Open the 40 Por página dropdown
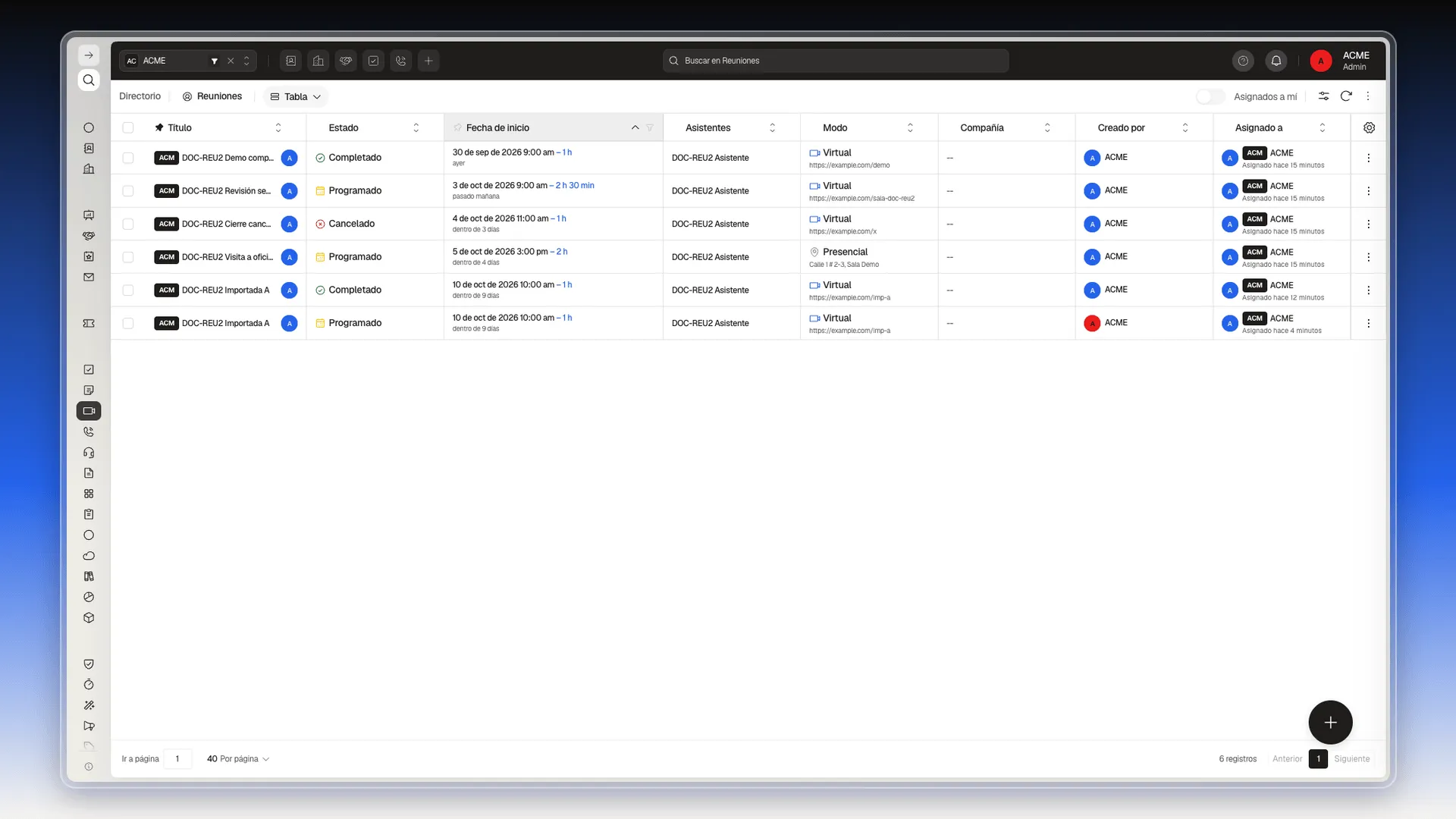 pos(237,759)
